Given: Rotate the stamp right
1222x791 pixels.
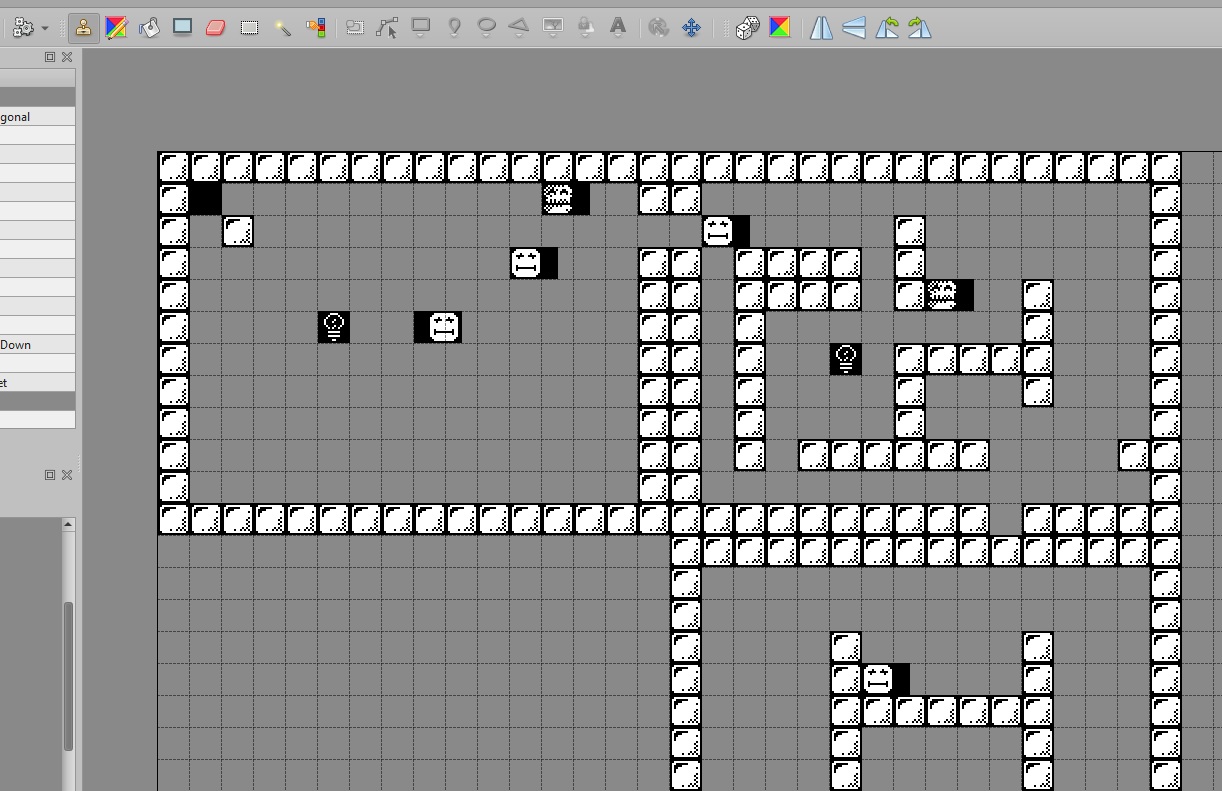Looking at the screenshot, I should click(x=920, y=28).
